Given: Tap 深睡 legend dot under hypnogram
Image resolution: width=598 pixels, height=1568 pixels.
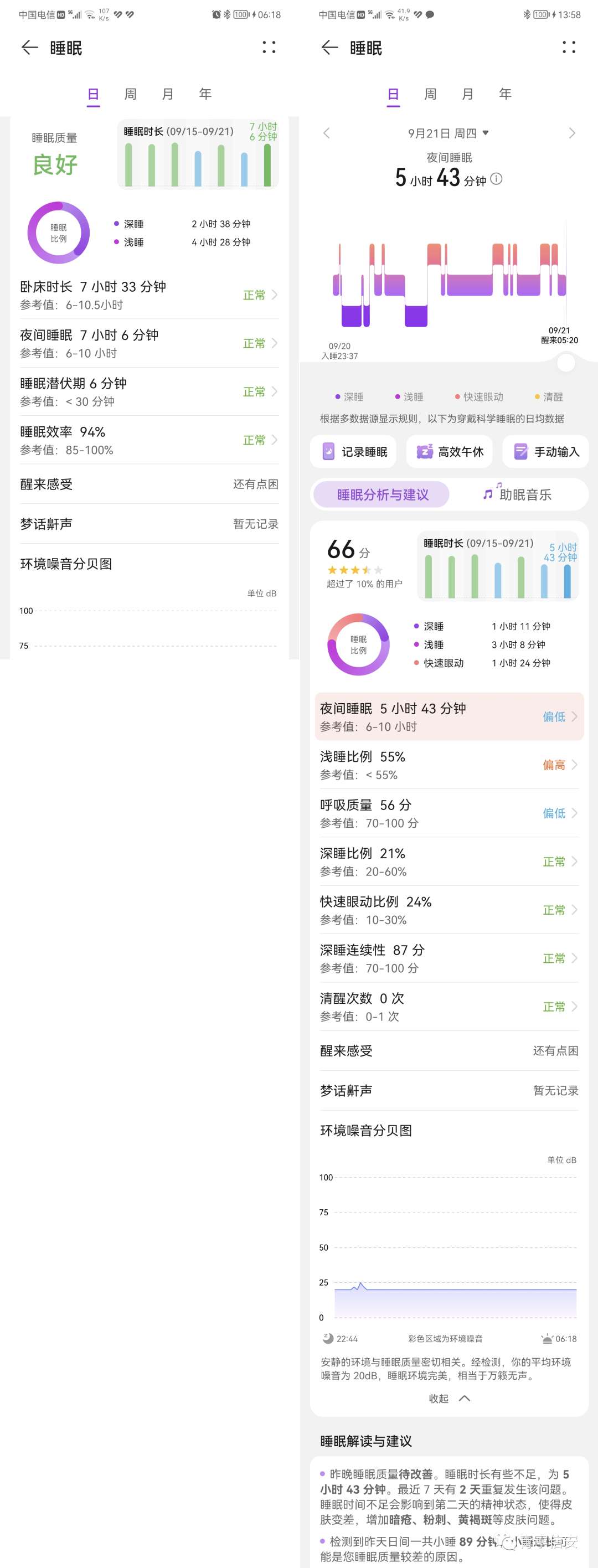Looking at the screenshot, I should [337, 397].
